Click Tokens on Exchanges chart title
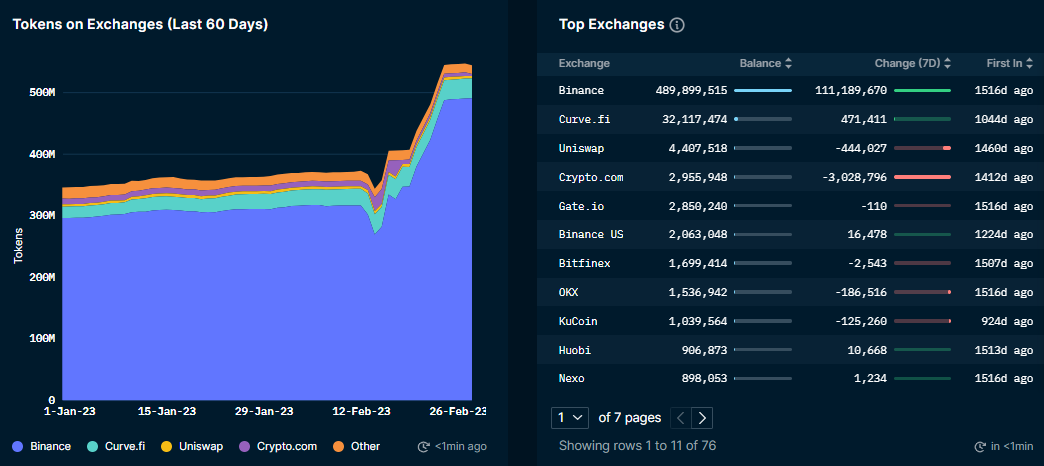The image size is (1044, 466). [x=140, y=25]
